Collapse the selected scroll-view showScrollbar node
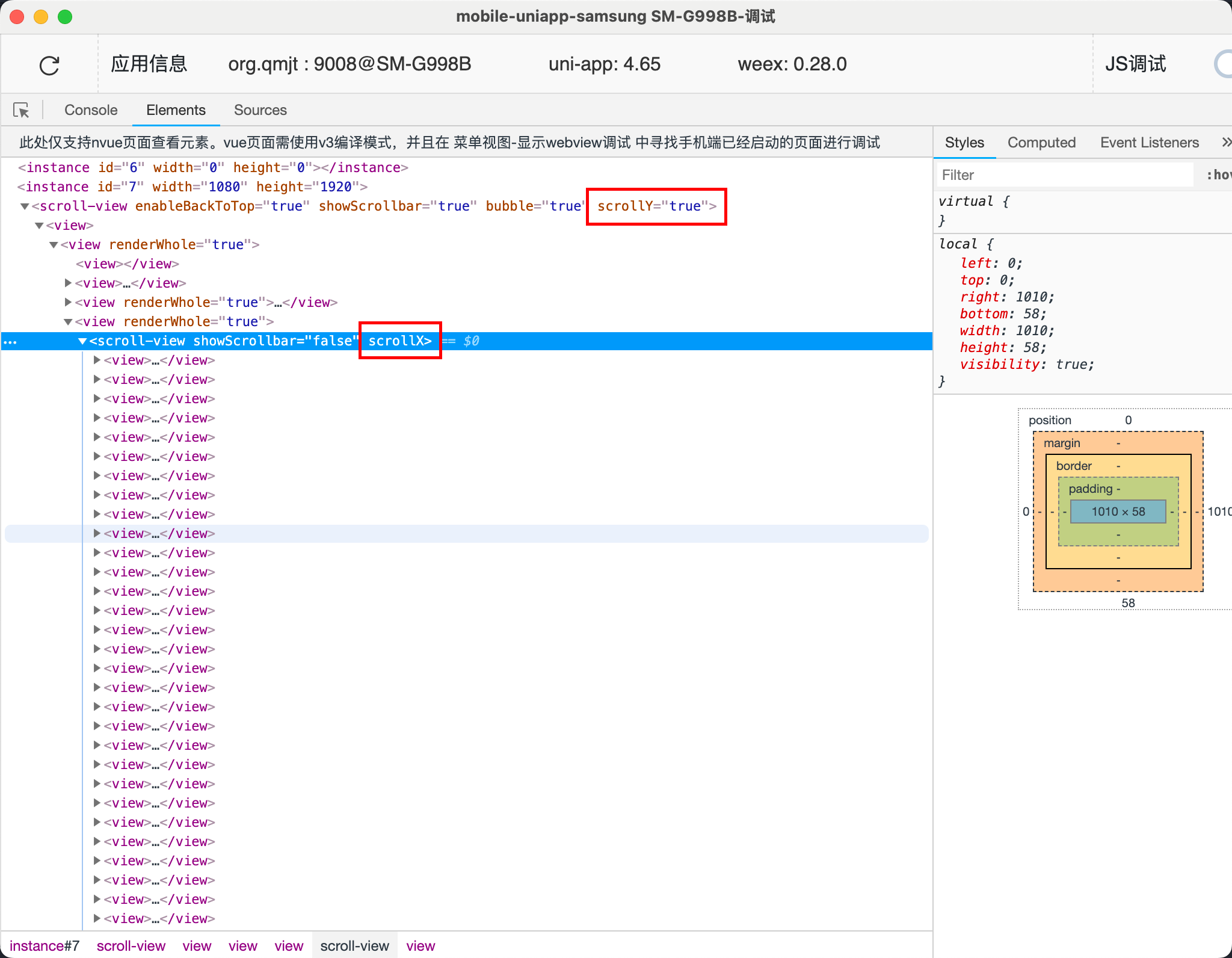The width and height of the screenshot is (1232, 958). [82, 341]
